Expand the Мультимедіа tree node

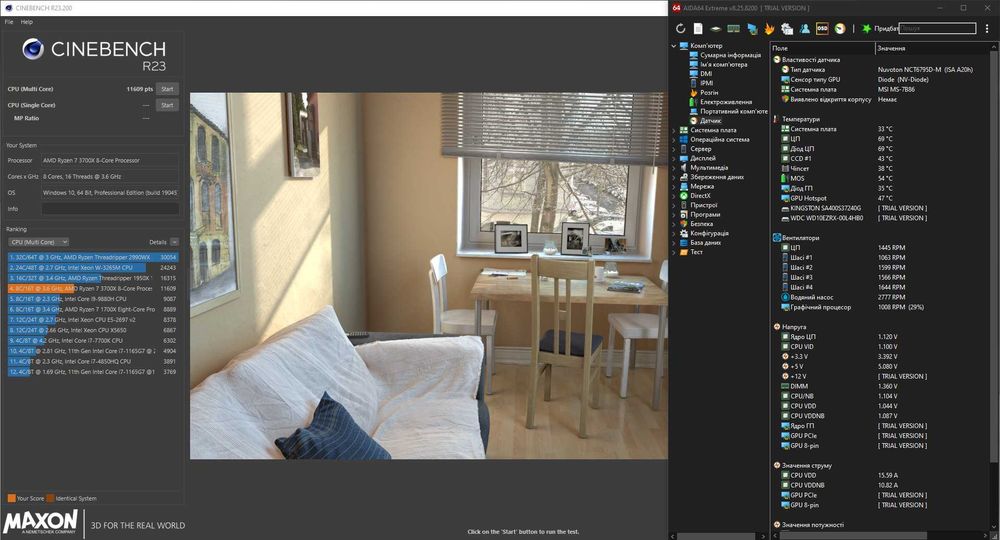pos(673,168)
